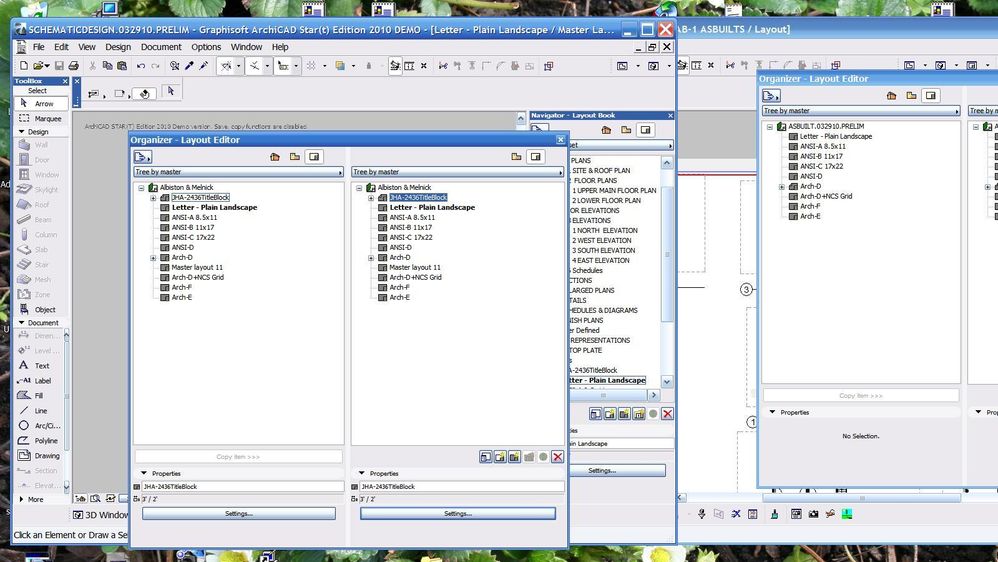Click red delete icon in Organizer right pane
This screenshot has width=998, height=562.
(x=558, y=457)
